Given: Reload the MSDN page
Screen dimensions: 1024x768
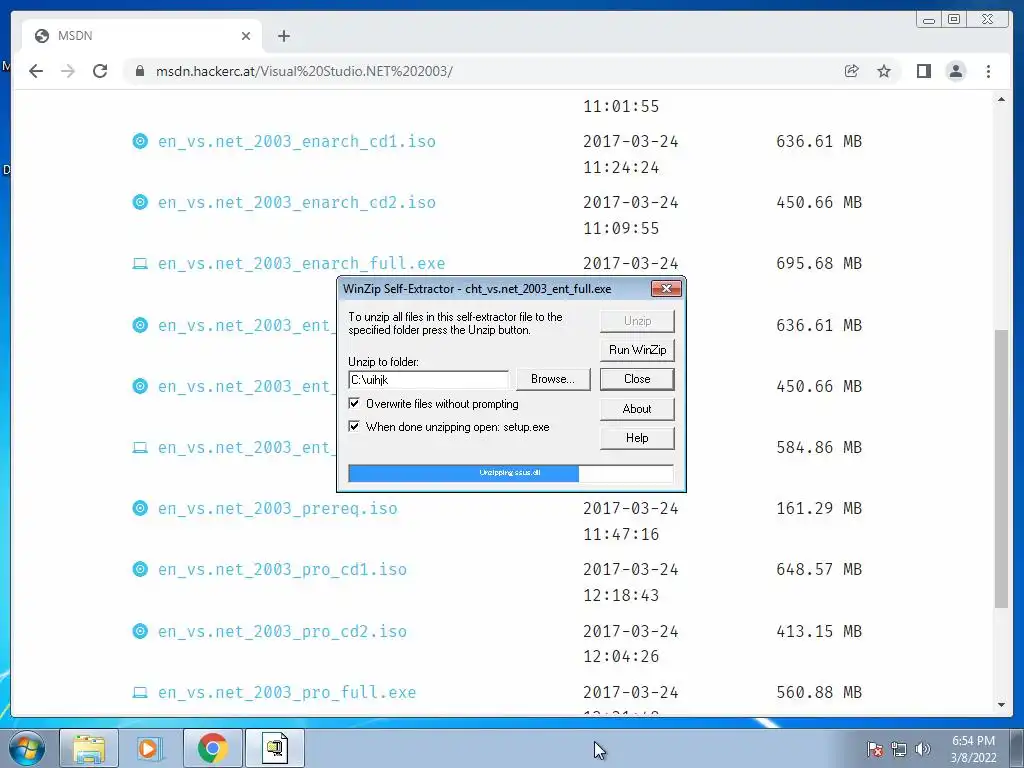Looking at the screenshot, I should point(100,71).
